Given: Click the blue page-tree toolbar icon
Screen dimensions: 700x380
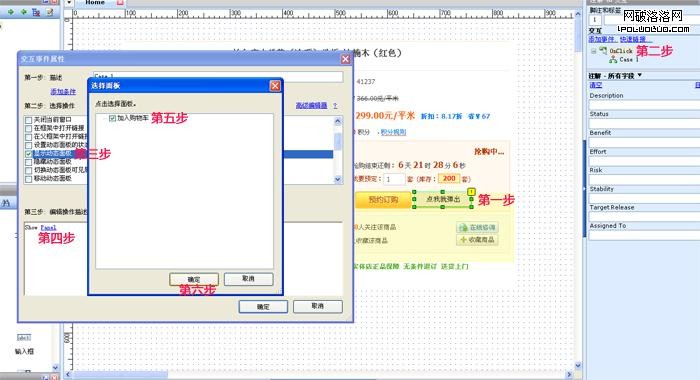Looking at the screenshot, I should (36, 13).
